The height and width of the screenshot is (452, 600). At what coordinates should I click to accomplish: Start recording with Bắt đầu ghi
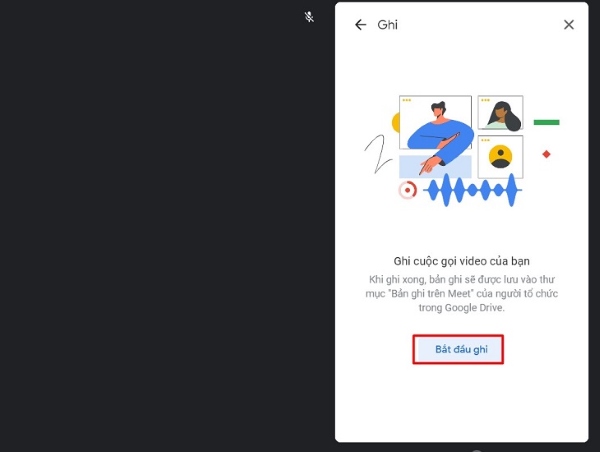(x=458, y=349)
